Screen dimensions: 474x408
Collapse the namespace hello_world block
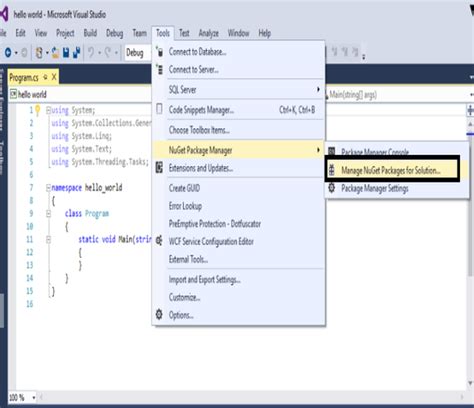click(48, 188)
